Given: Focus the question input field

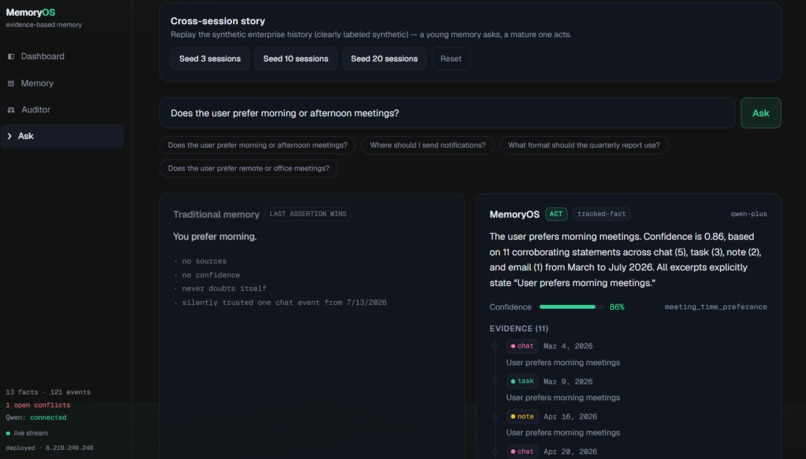Looking at the screenshot, I should 447,113.
